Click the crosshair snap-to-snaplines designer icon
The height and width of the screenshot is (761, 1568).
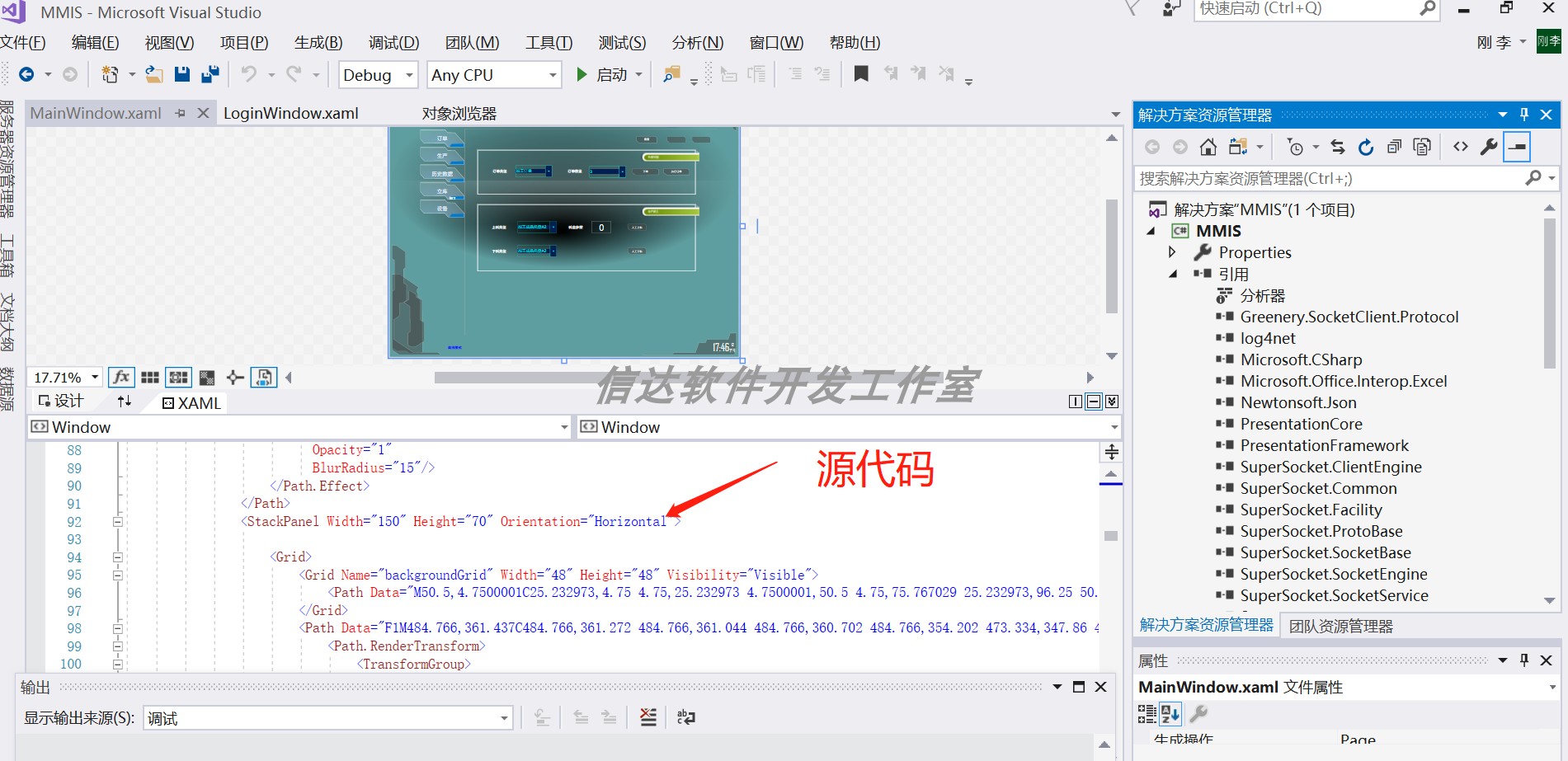235,378
